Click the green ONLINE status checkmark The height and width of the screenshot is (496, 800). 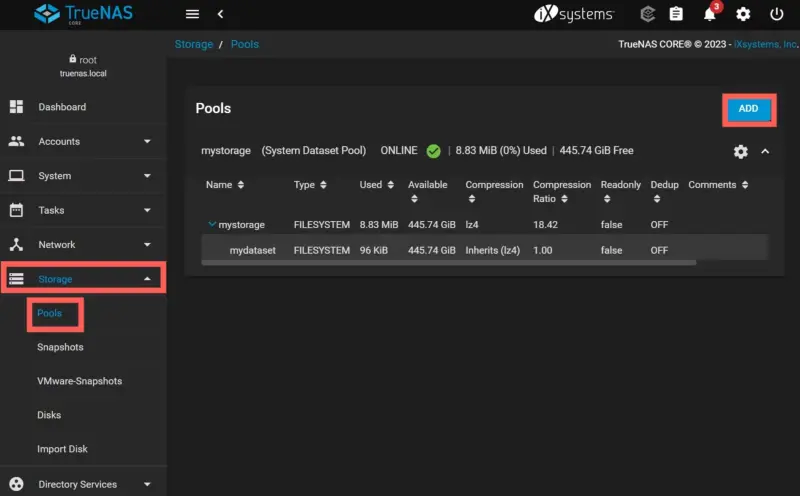[433, 151]
